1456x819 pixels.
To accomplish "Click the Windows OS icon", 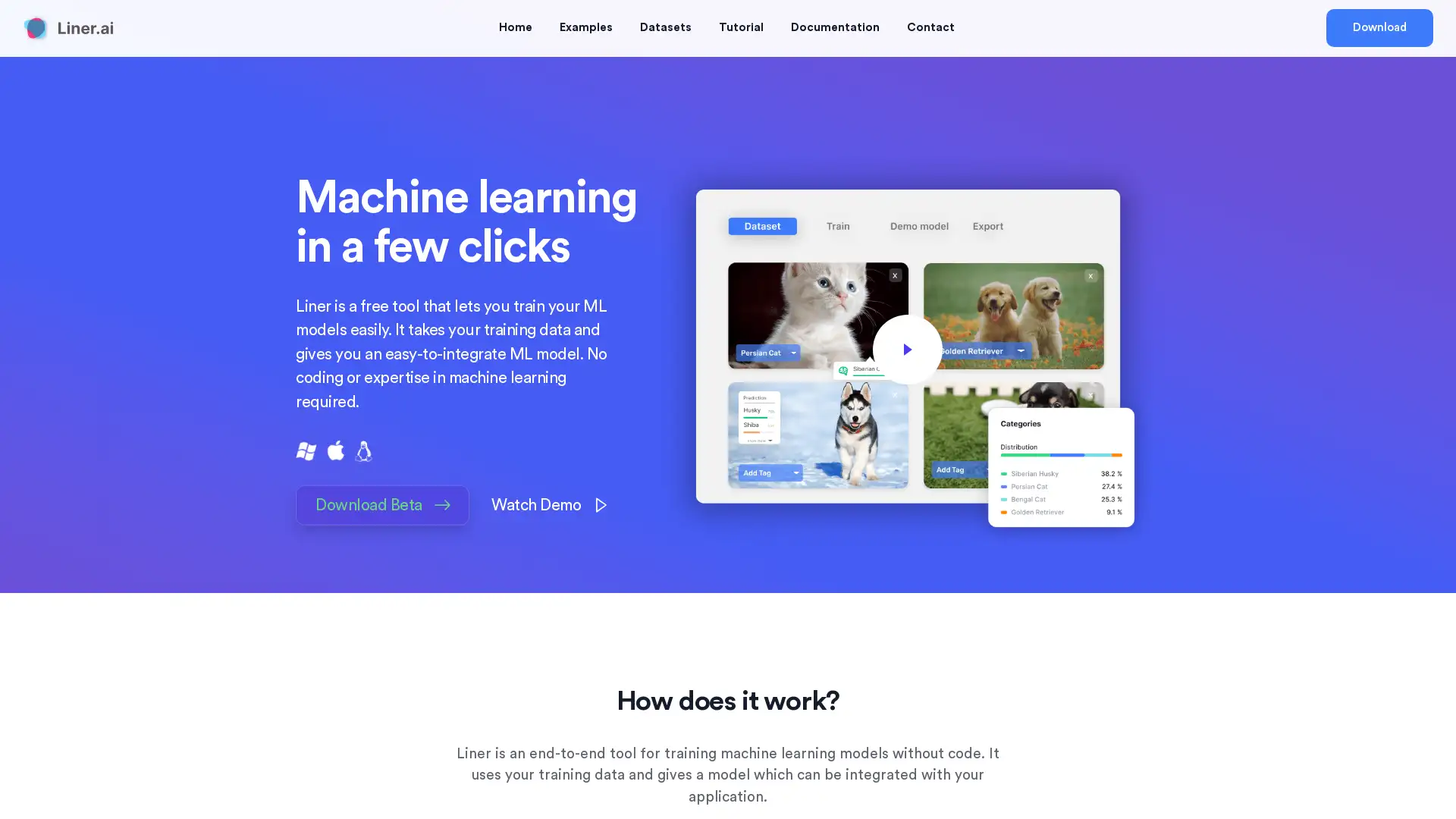I will point(306,451).
